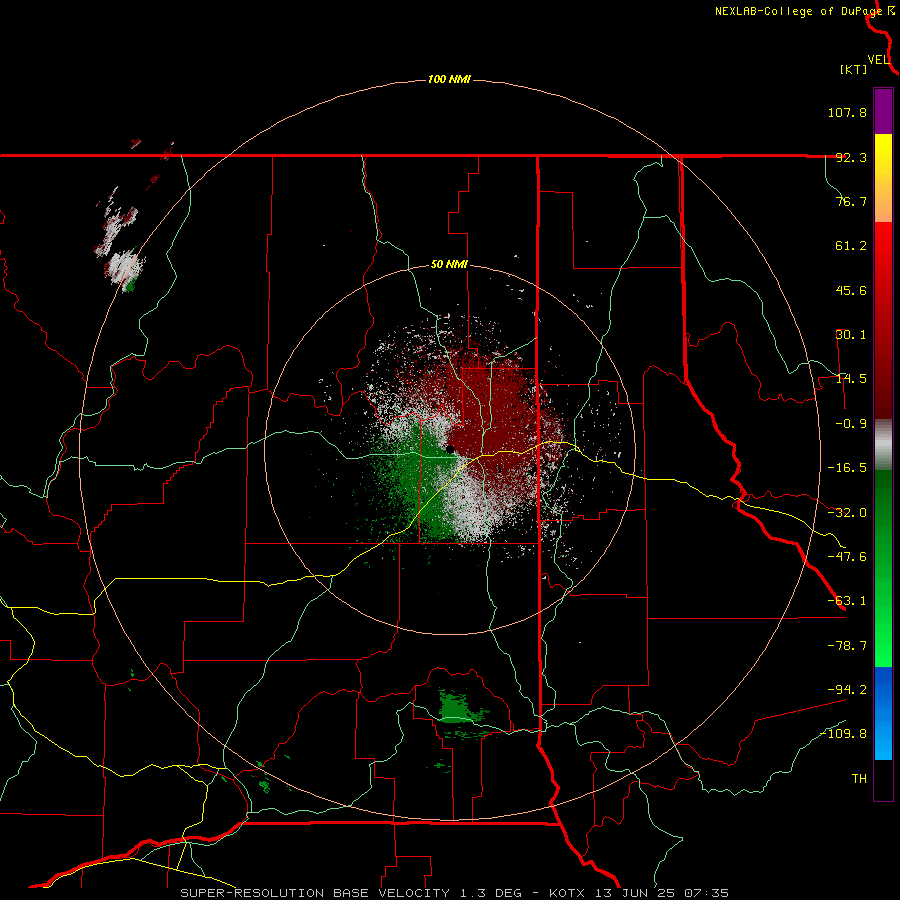This screenshot has height=900, width=900.
Task: Click the blue segment of velocity color bar
Action: pyautogui.click(x=883, y=713)
